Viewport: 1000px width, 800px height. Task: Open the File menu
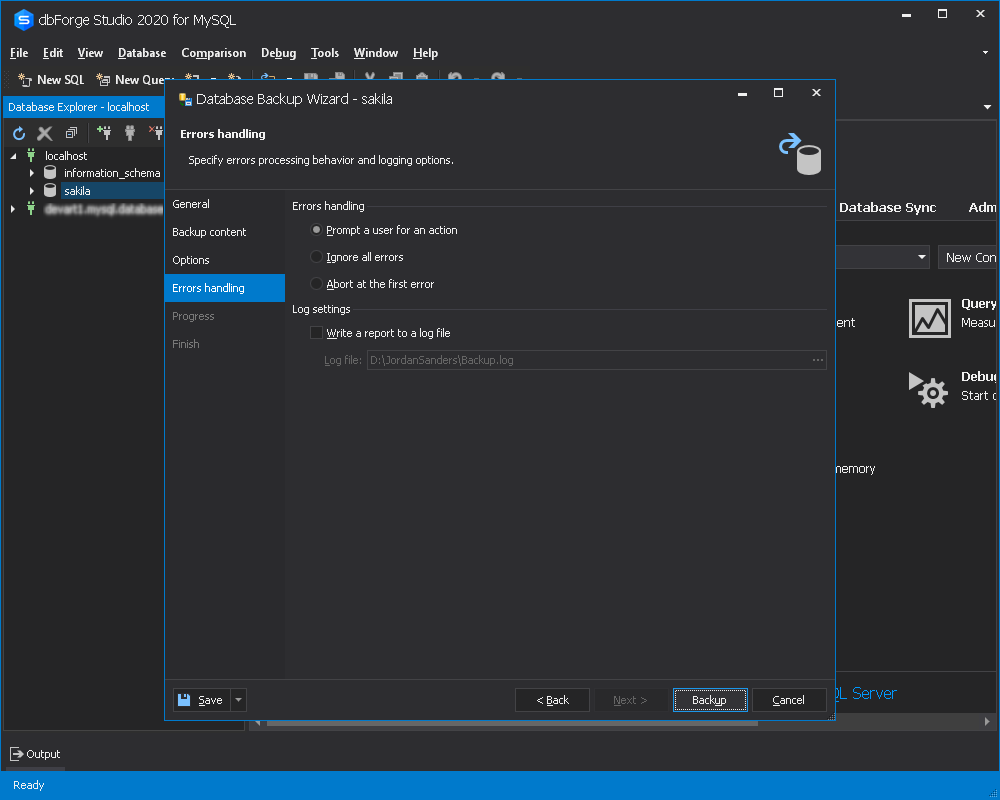click(x=19, y=53)
